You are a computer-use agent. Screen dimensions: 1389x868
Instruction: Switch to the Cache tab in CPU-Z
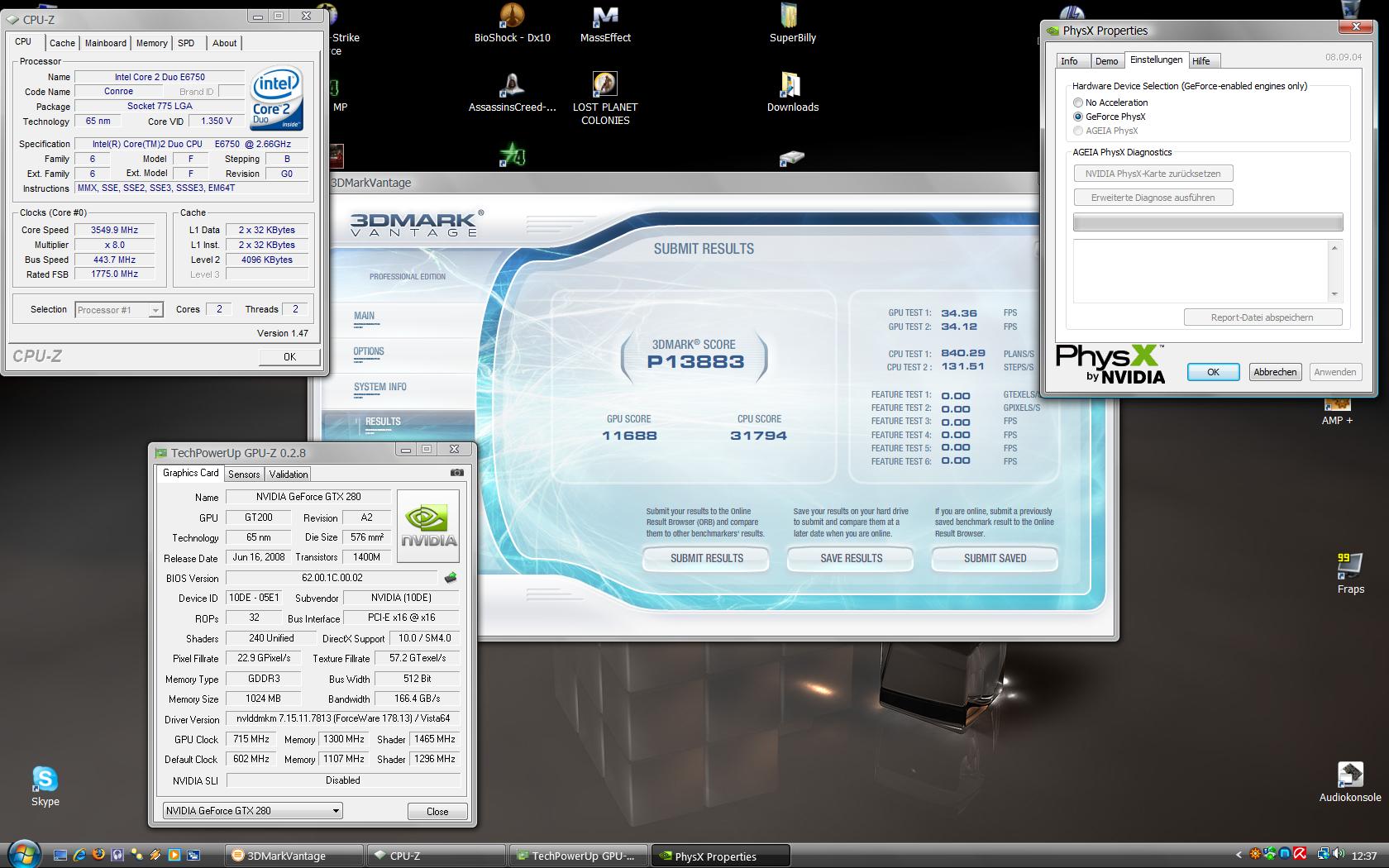coord(62,43)
